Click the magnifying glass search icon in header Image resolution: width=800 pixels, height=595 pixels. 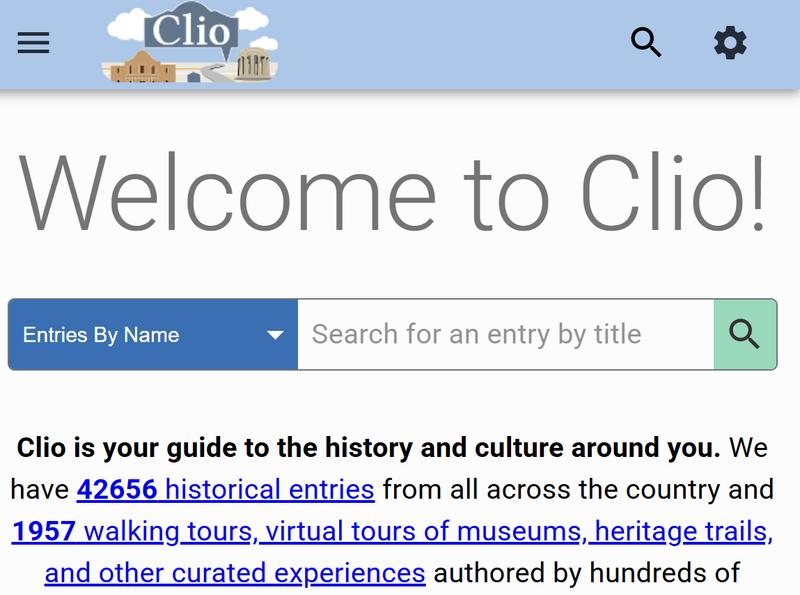click(646, 43)
